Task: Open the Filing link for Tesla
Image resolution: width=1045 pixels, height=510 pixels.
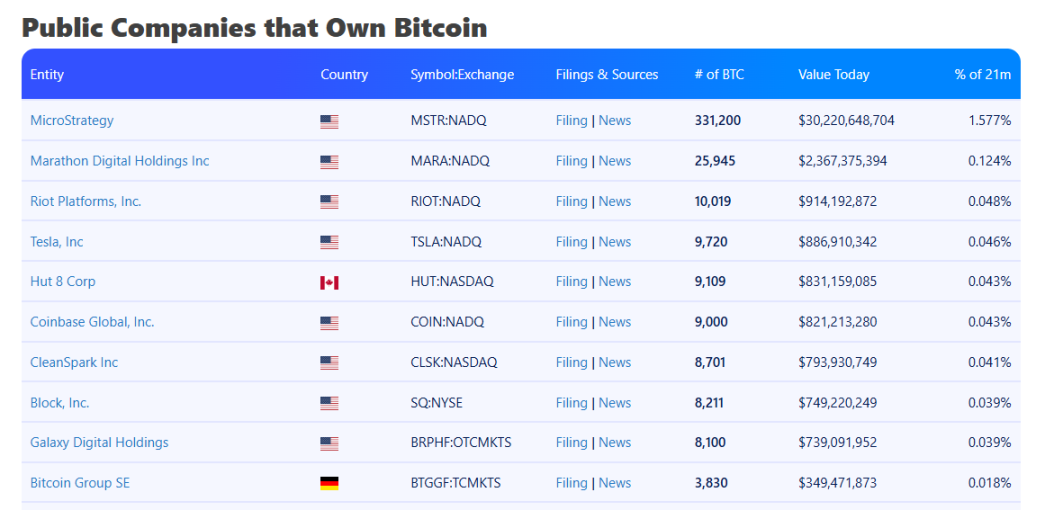Action: [x=571, y=242]
